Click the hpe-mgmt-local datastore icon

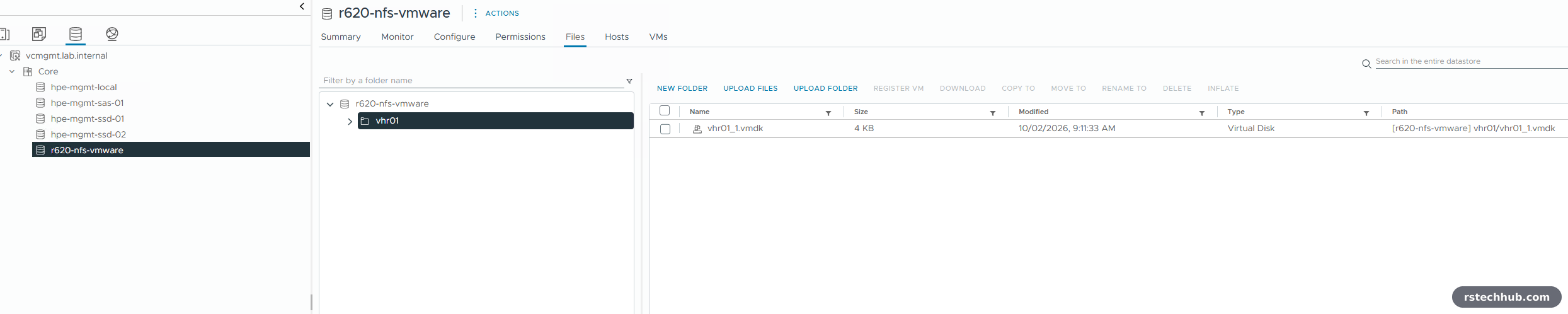coord(40,87)
